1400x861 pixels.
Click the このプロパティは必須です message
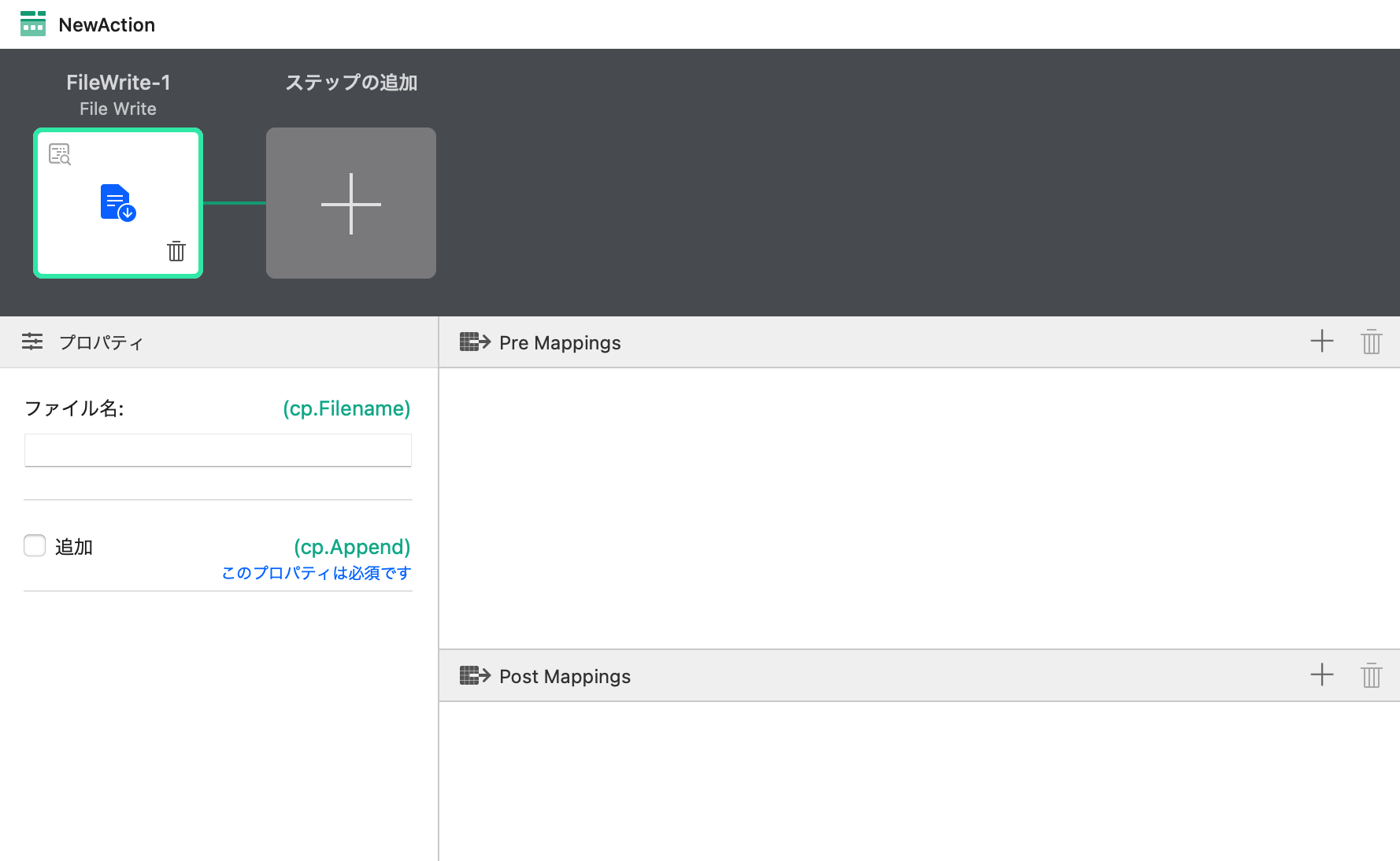pos(315,572)
